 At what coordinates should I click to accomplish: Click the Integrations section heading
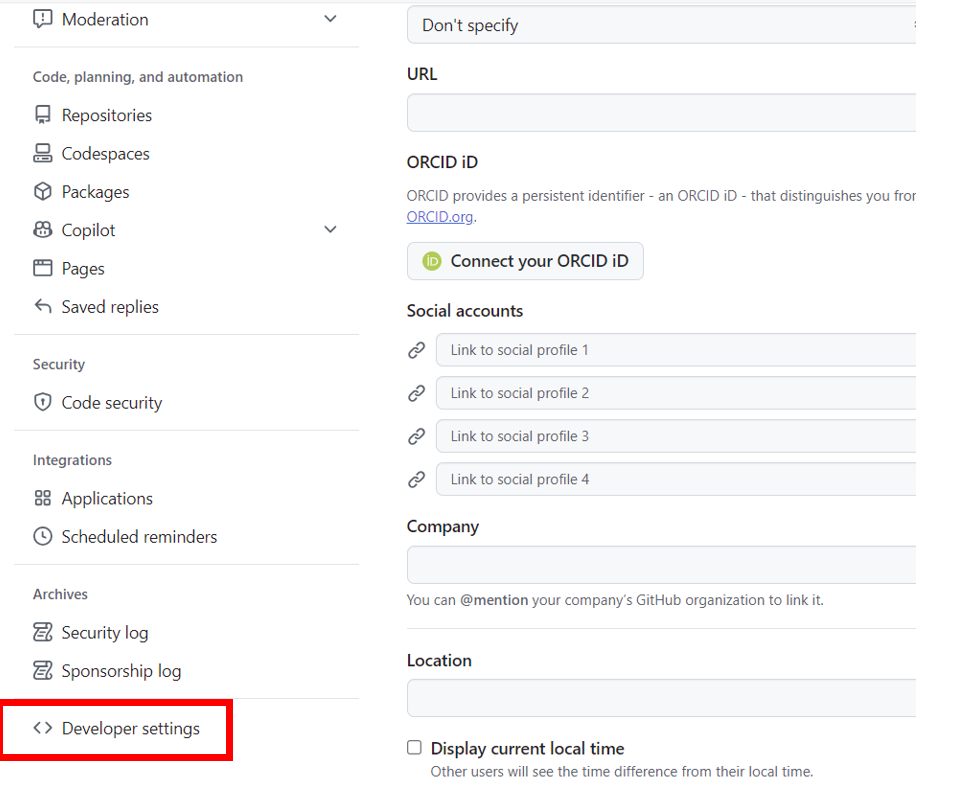[x=72, y=460]
